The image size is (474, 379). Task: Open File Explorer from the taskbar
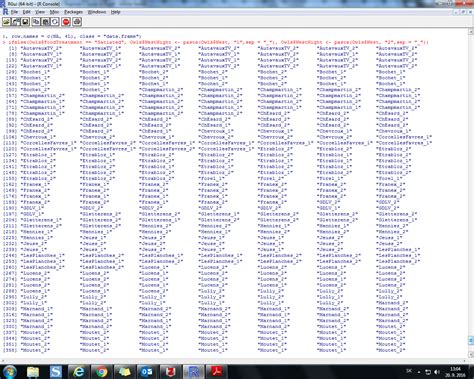[33, 372]
